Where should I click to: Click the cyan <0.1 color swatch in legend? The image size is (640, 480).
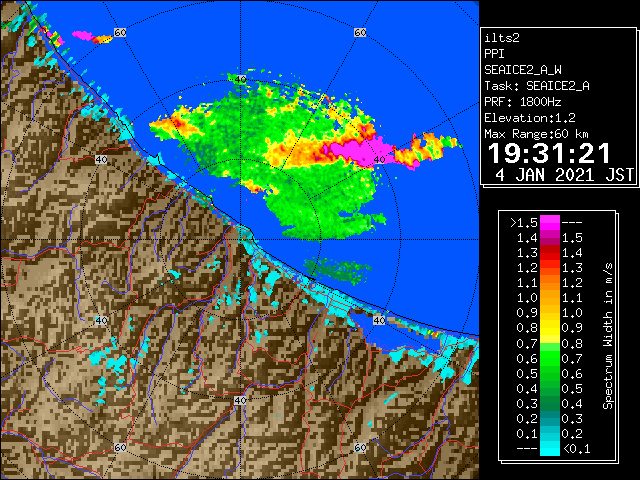549,449
